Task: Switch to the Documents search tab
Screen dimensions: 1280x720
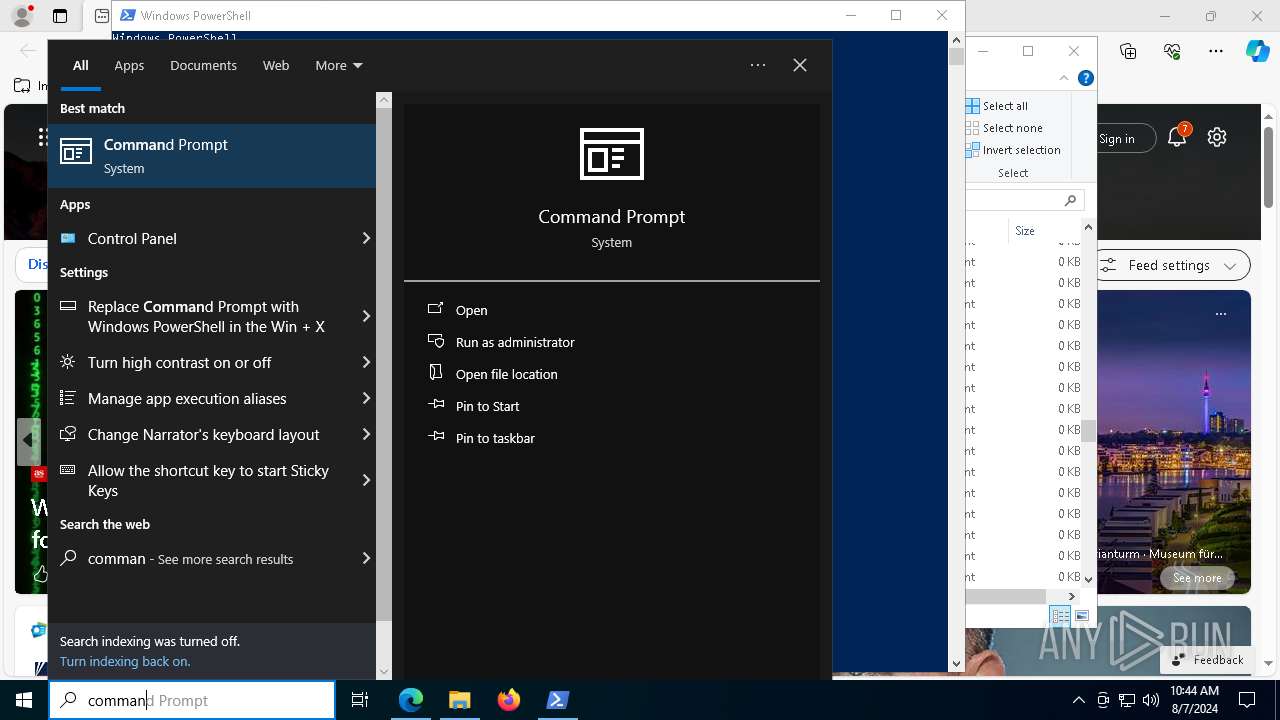Action: (203, 65)
